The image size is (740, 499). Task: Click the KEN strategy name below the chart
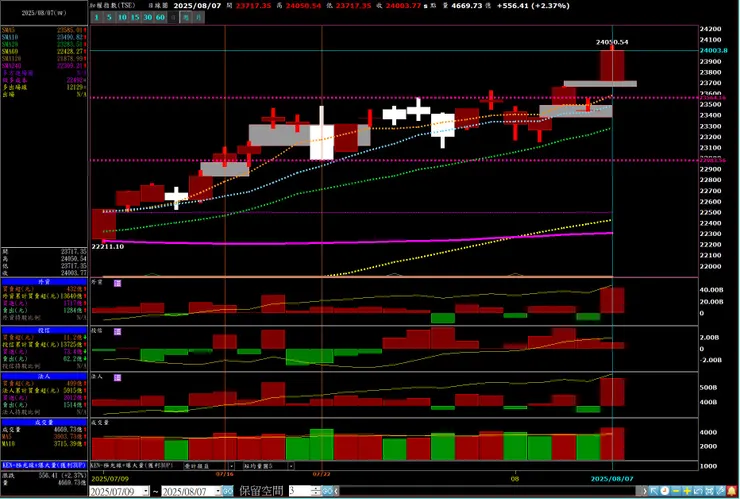[131, 465]
